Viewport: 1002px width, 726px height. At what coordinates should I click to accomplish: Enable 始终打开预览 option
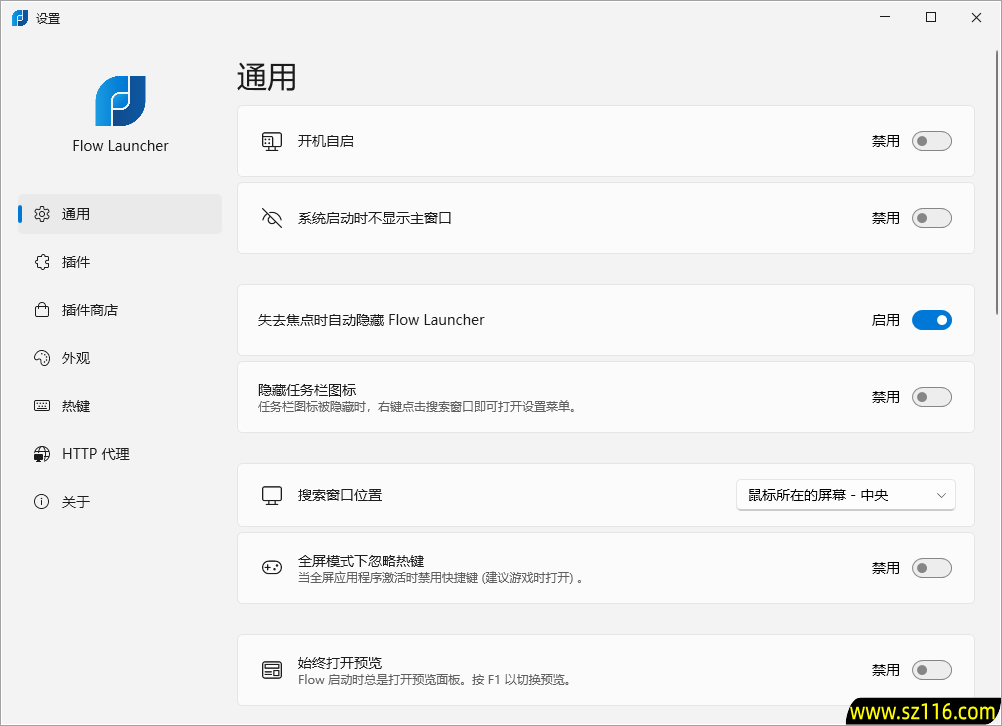[x=931, y=669]
